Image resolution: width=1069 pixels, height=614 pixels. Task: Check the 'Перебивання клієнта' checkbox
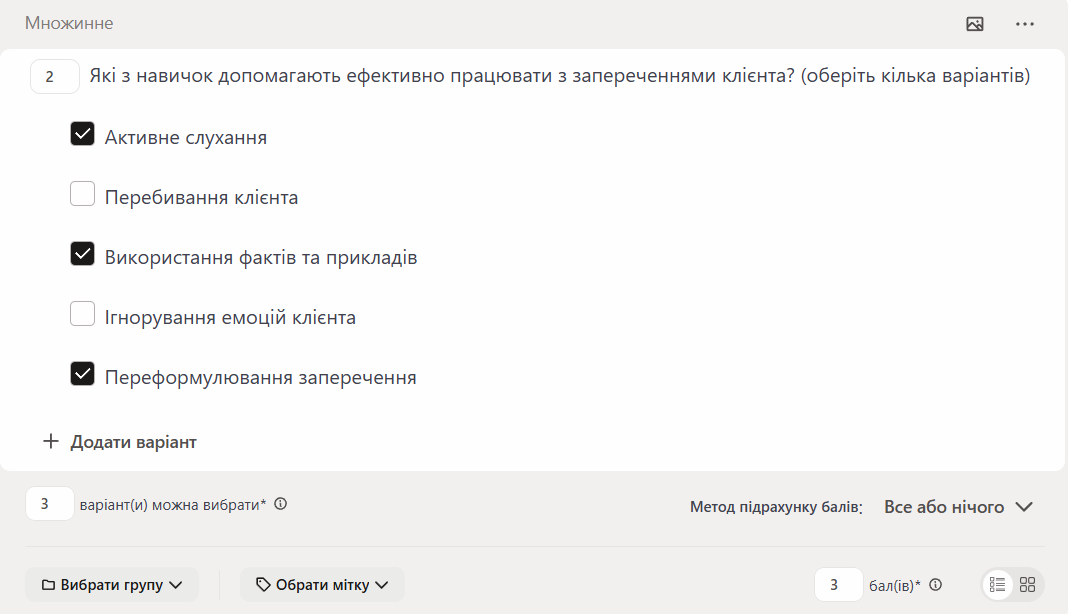tap(82, 194)
